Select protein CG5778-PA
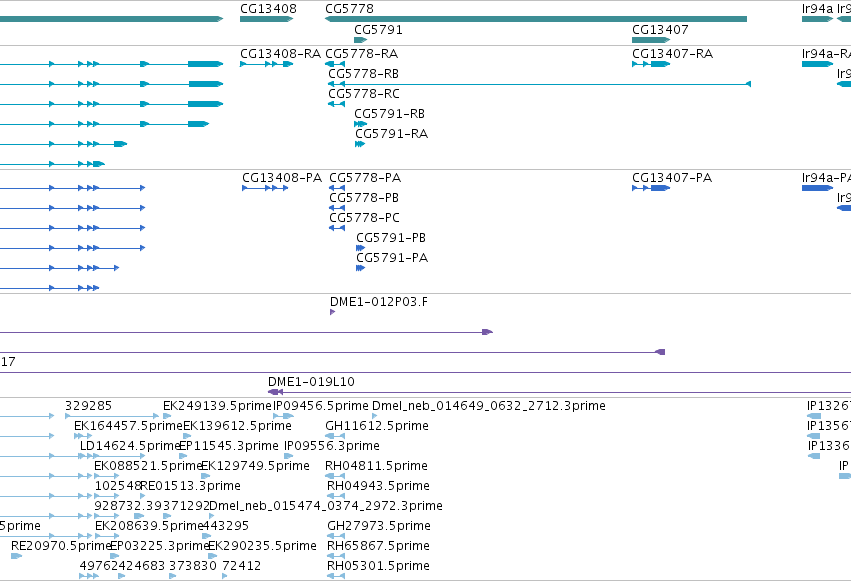851x581 pixels. point(365,178)
